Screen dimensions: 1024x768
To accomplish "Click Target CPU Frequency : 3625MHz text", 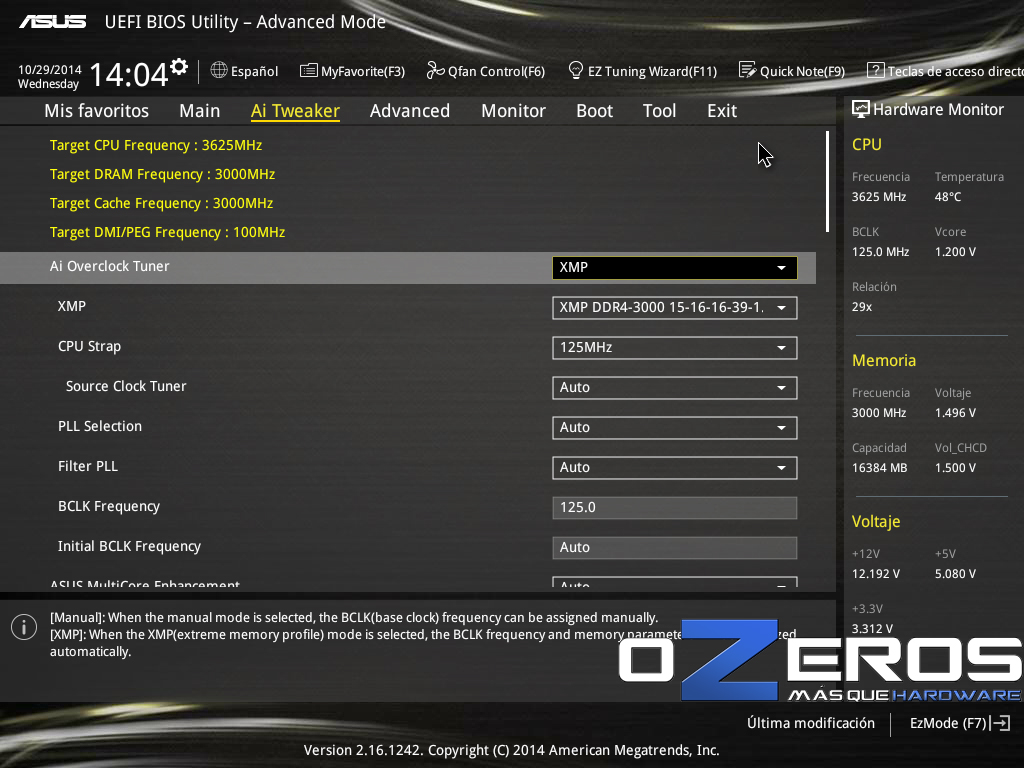I will point(156,145).
